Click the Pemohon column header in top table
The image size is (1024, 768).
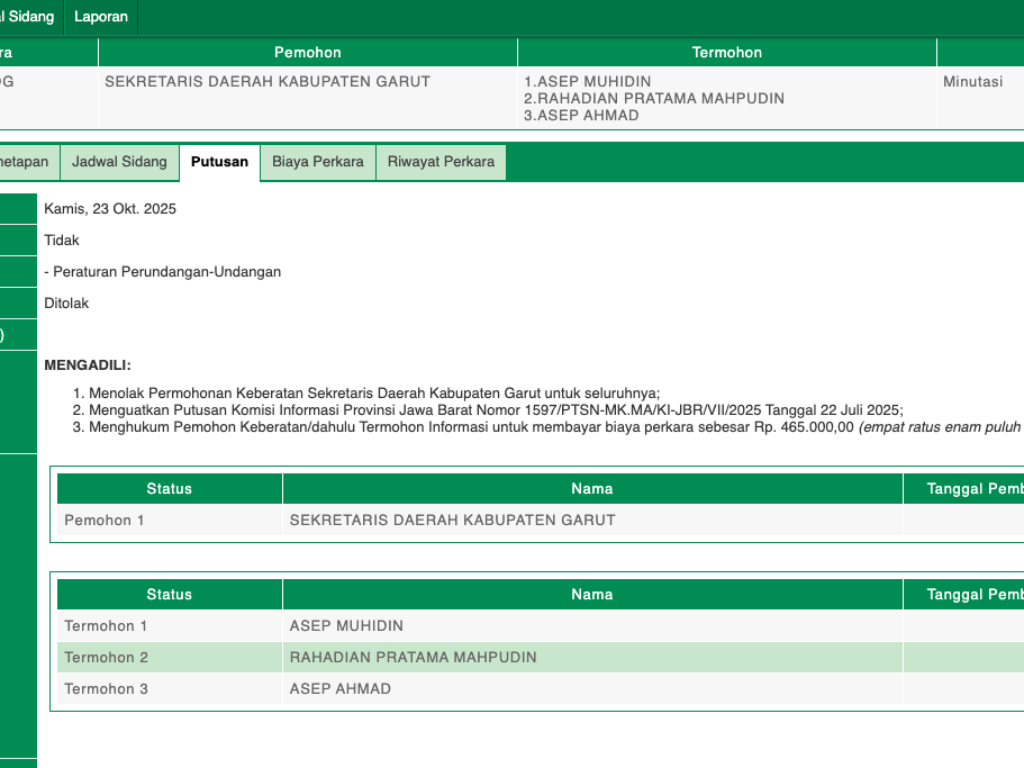coord(307,52)
